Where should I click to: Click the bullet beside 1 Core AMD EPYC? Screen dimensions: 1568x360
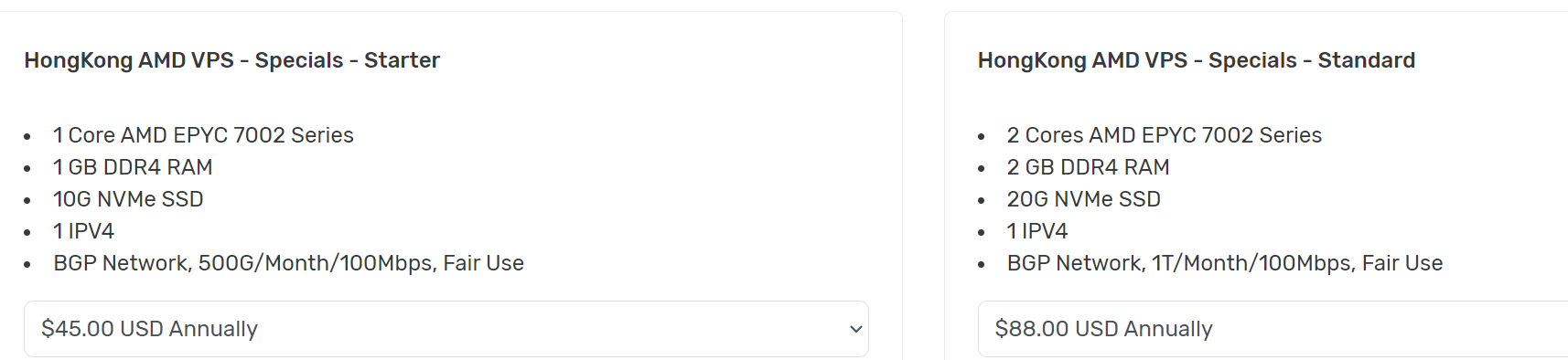pyautogui.click(x=27, y=137)
